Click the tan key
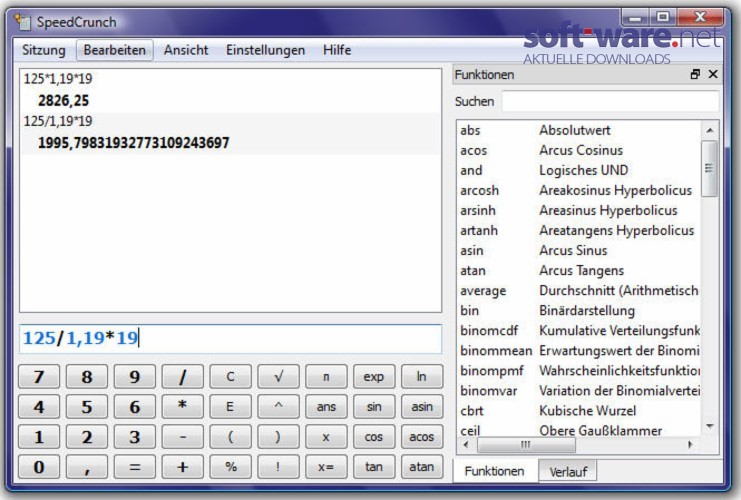 click(374, 467)
